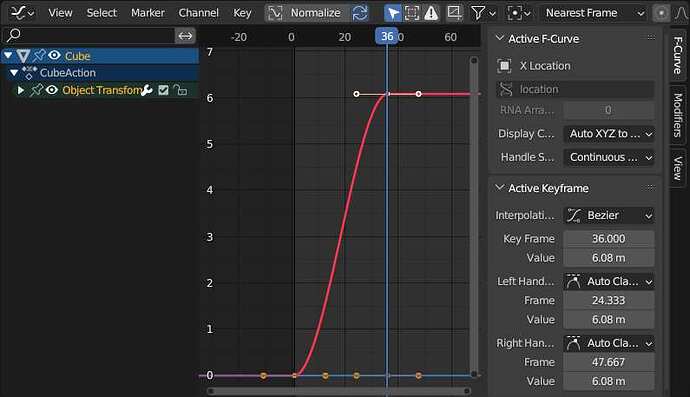Select the Cube channel name

[77, 56]
